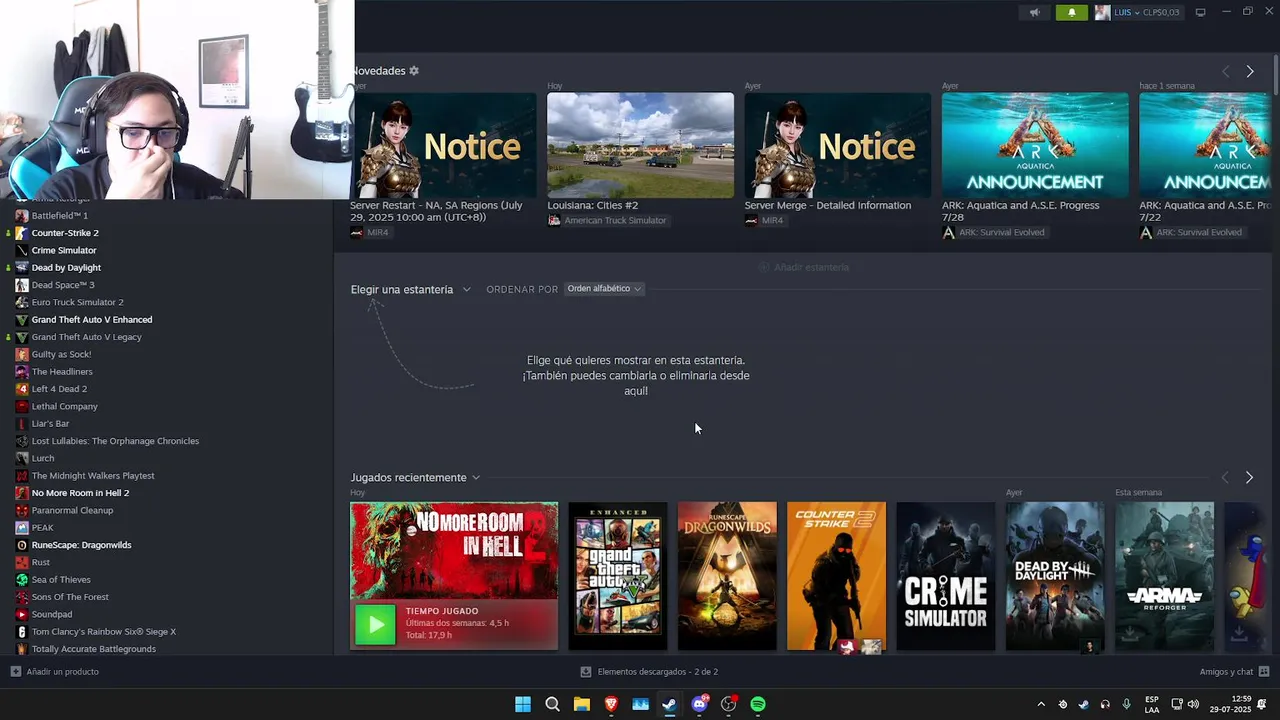Click Sons Of The Forest game icon
This screenshot has height=720, width=1280.
click(x=22, y=597)
